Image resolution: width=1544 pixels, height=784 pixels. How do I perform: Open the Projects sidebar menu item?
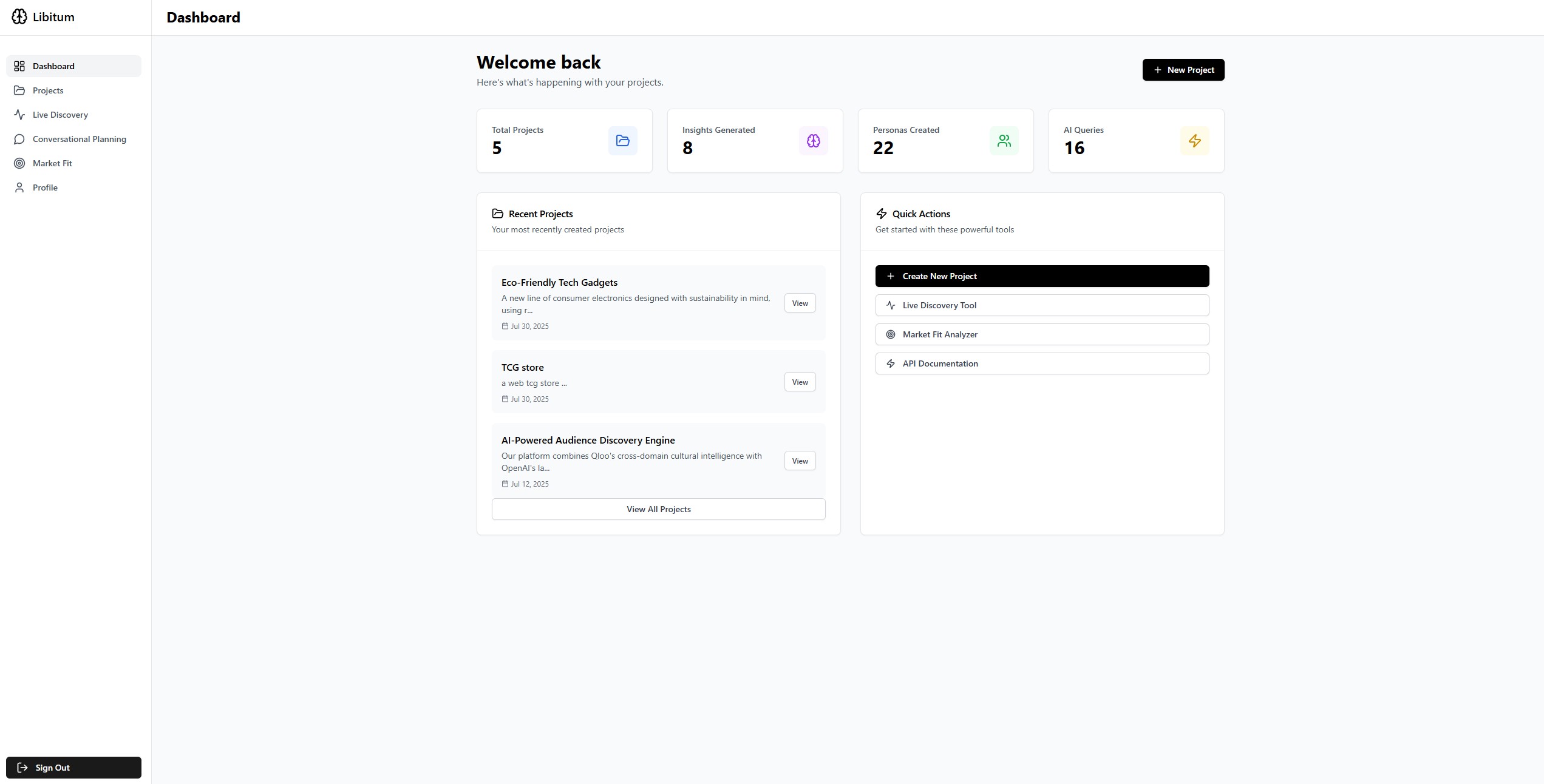(48, 90)
